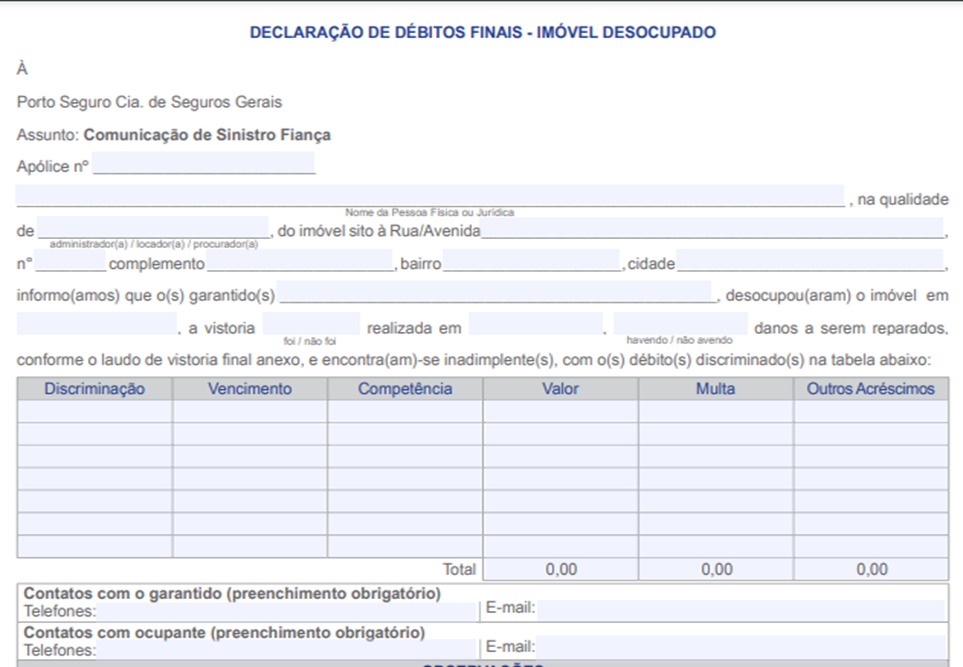This screenshot has height=667, width=963.
Task: Click the ocupante E-mail field
Action: (740, 648)
